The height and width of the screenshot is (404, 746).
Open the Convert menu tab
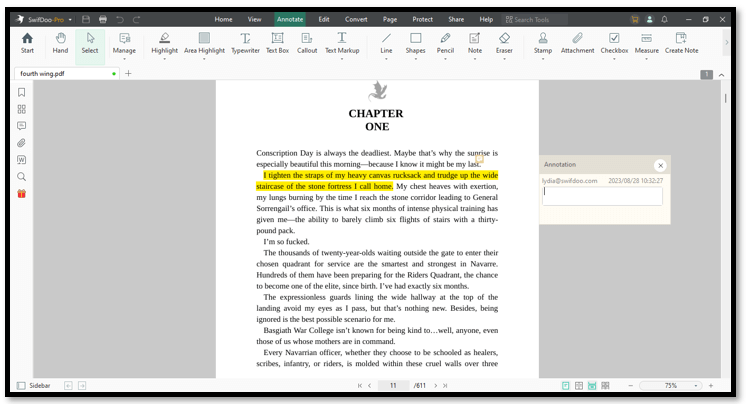[356, 19]
